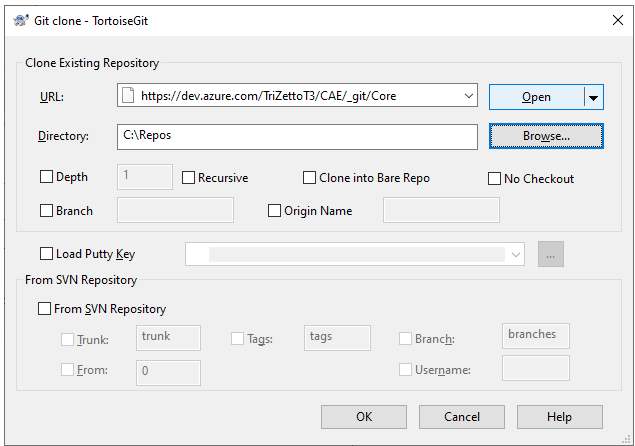This screenshot has height=446, width=635.
Task: Expand the URL history dropdown
Action: pyautogui.click(x=469, y=97)
